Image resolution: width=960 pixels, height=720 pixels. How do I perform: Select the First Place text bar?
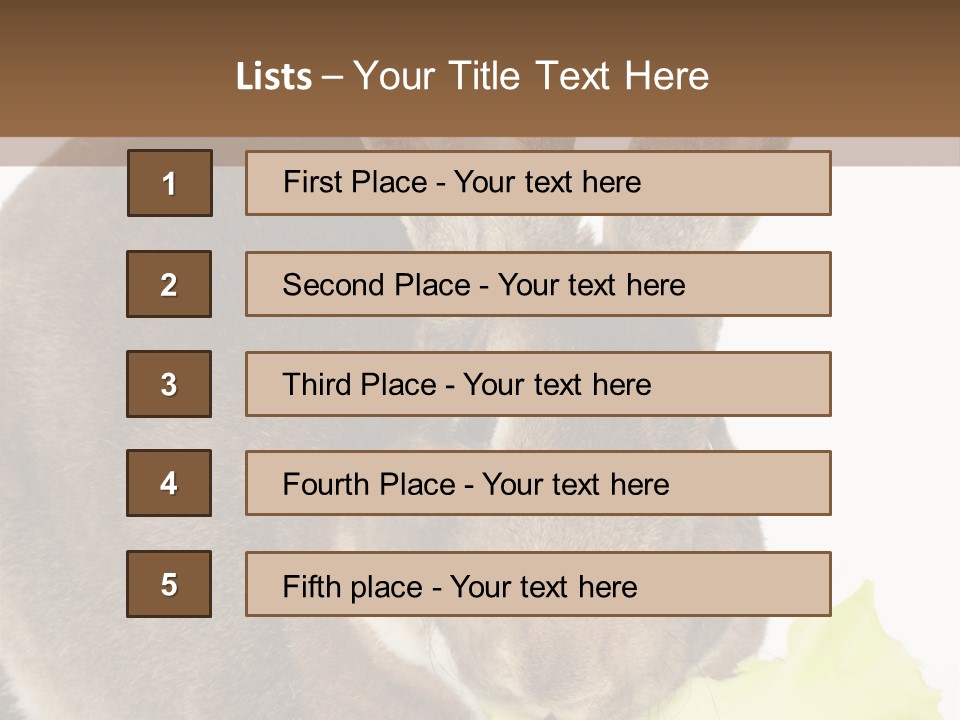[538, 183]
